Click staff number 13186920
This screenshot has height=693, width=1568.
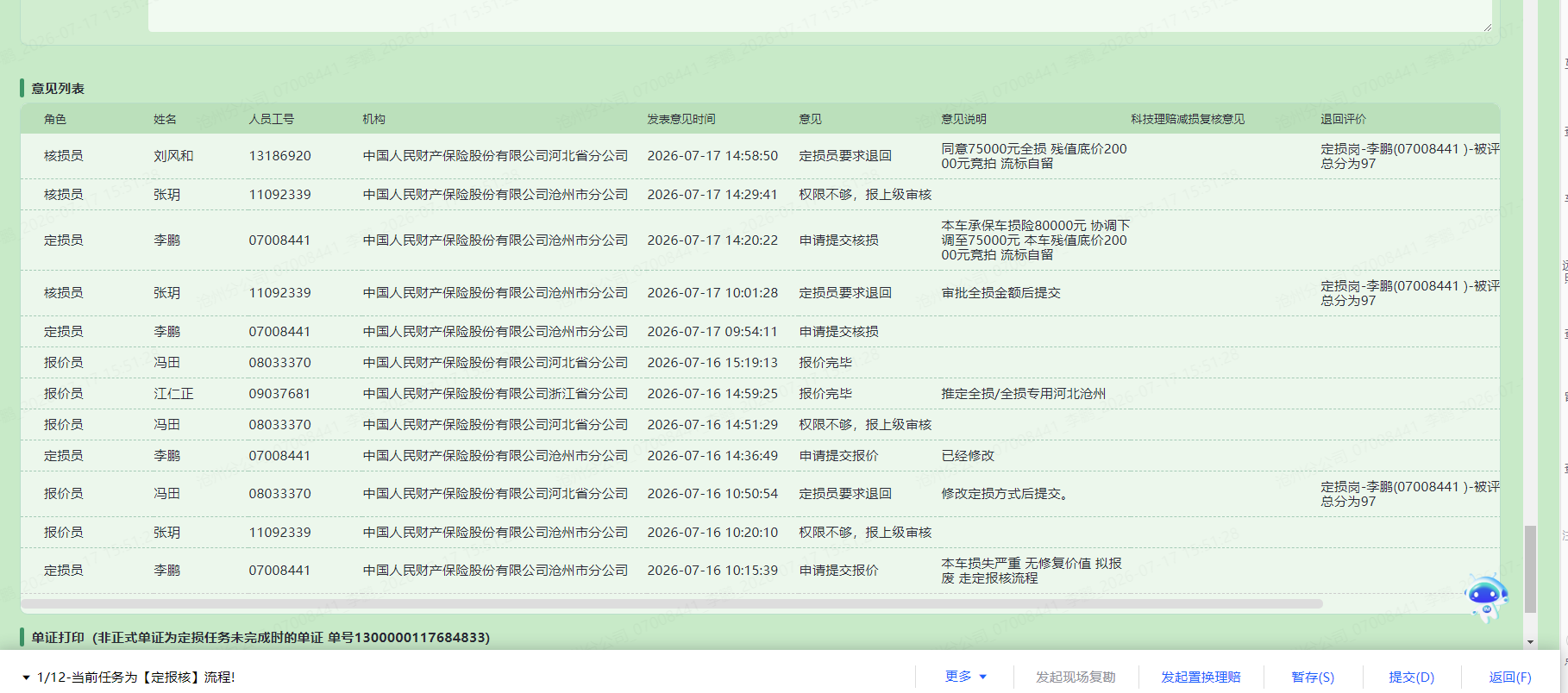(x=279, y=156)
